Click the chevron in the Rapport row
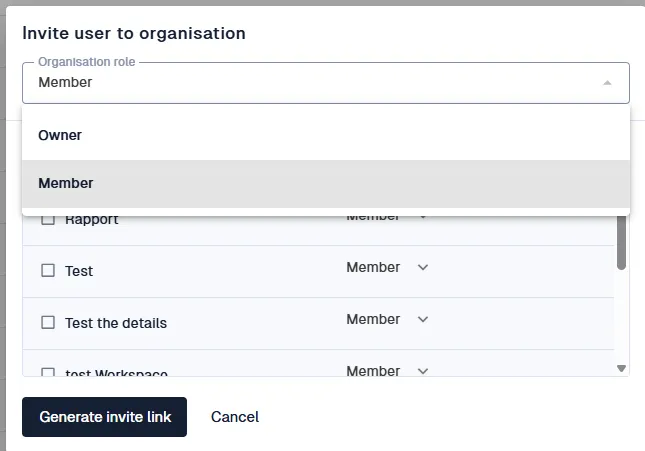Image resolution: width=645 pixels, height=451 pixels. 422,217
